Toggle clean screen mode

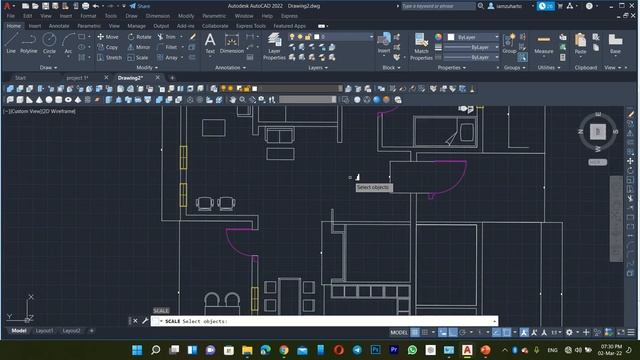(620, 332)
